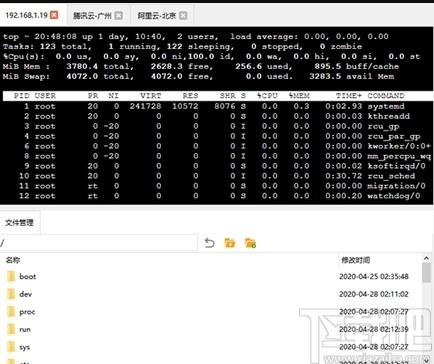Click the %CPU column header in top
The width and height of the screenshot is (434, 364).
pyautogui.click(x=267, y=96)
